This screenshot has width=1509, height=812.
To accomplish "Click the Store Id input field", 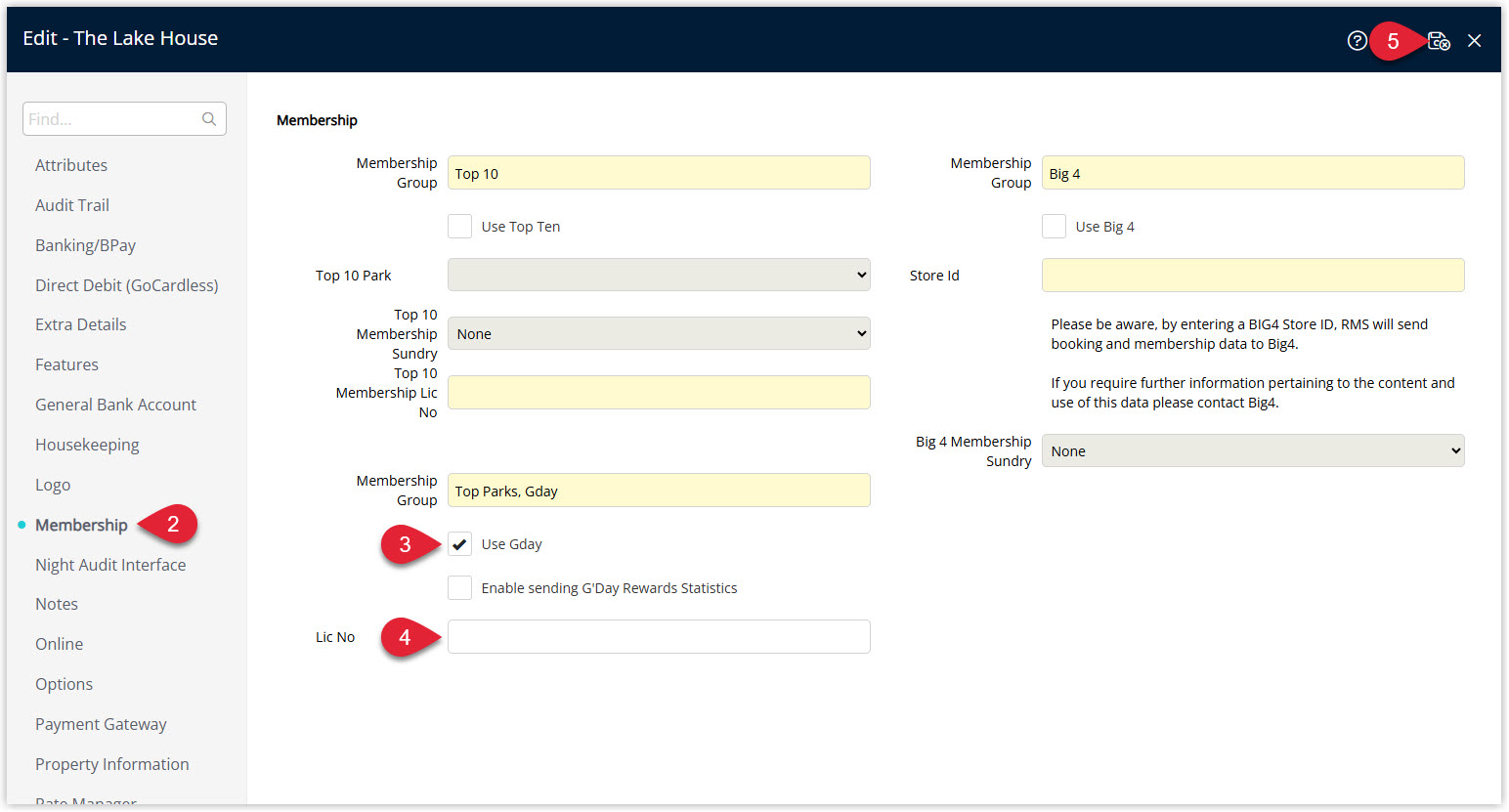I will coord(1253,275).
